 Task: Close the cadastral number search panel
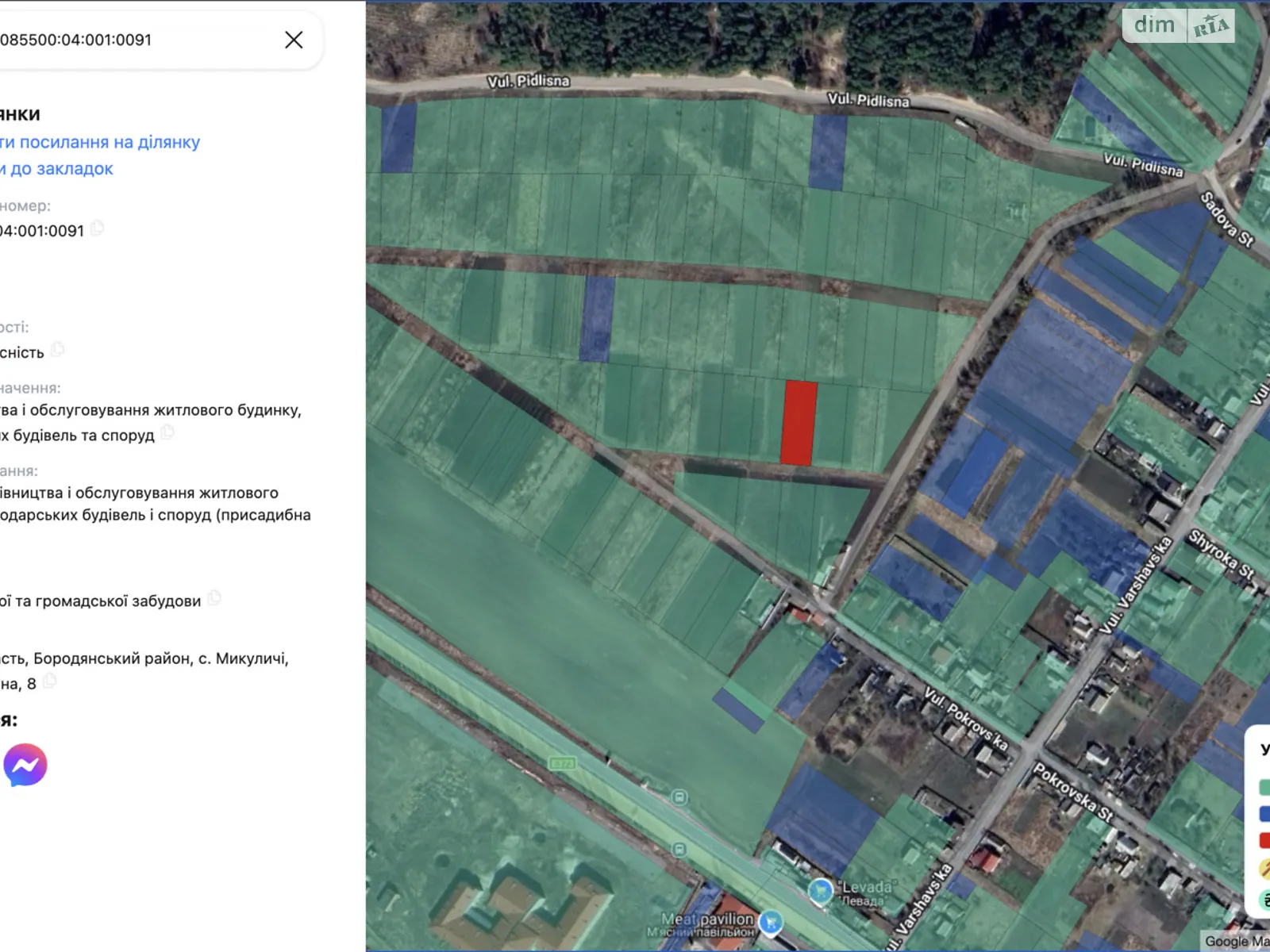tap(294, 40)
